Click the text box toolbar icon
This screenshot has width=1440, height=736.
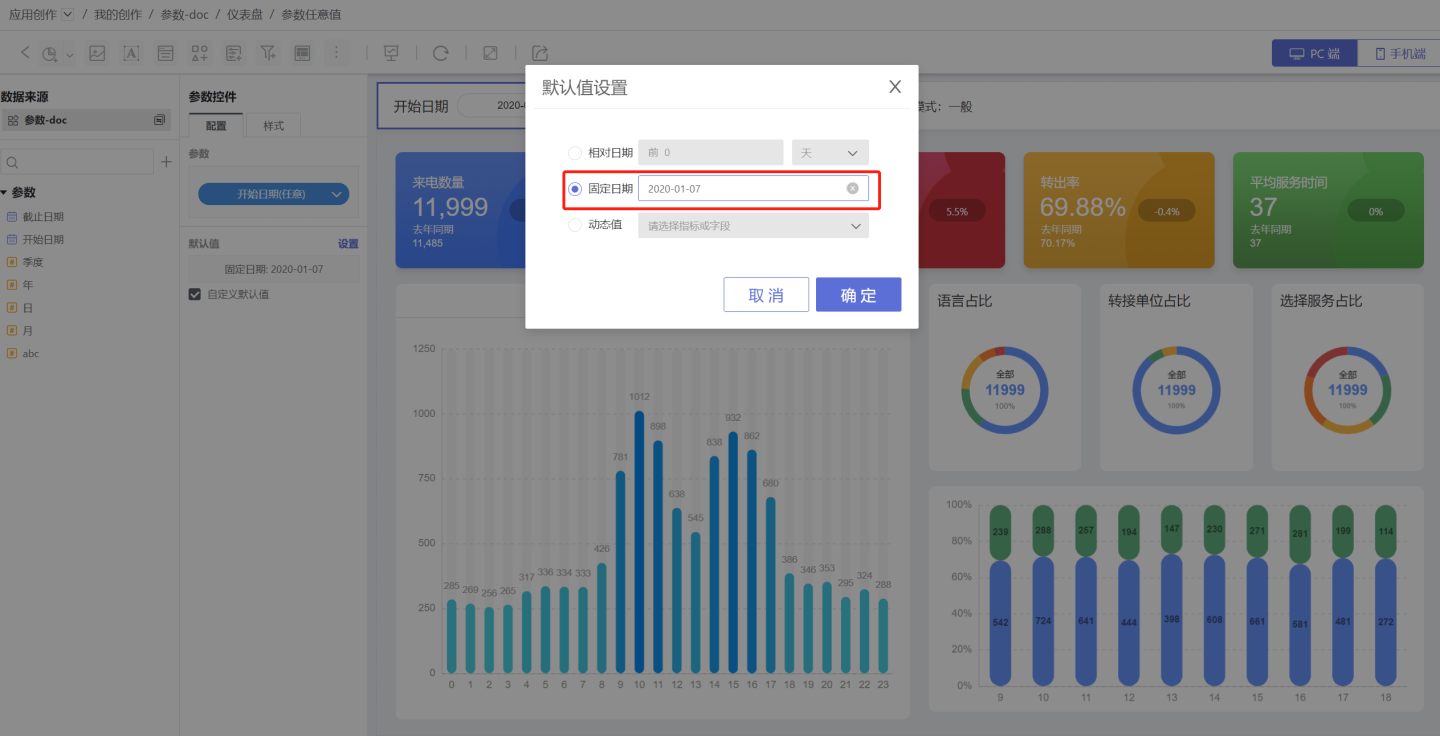coord(131,54)
